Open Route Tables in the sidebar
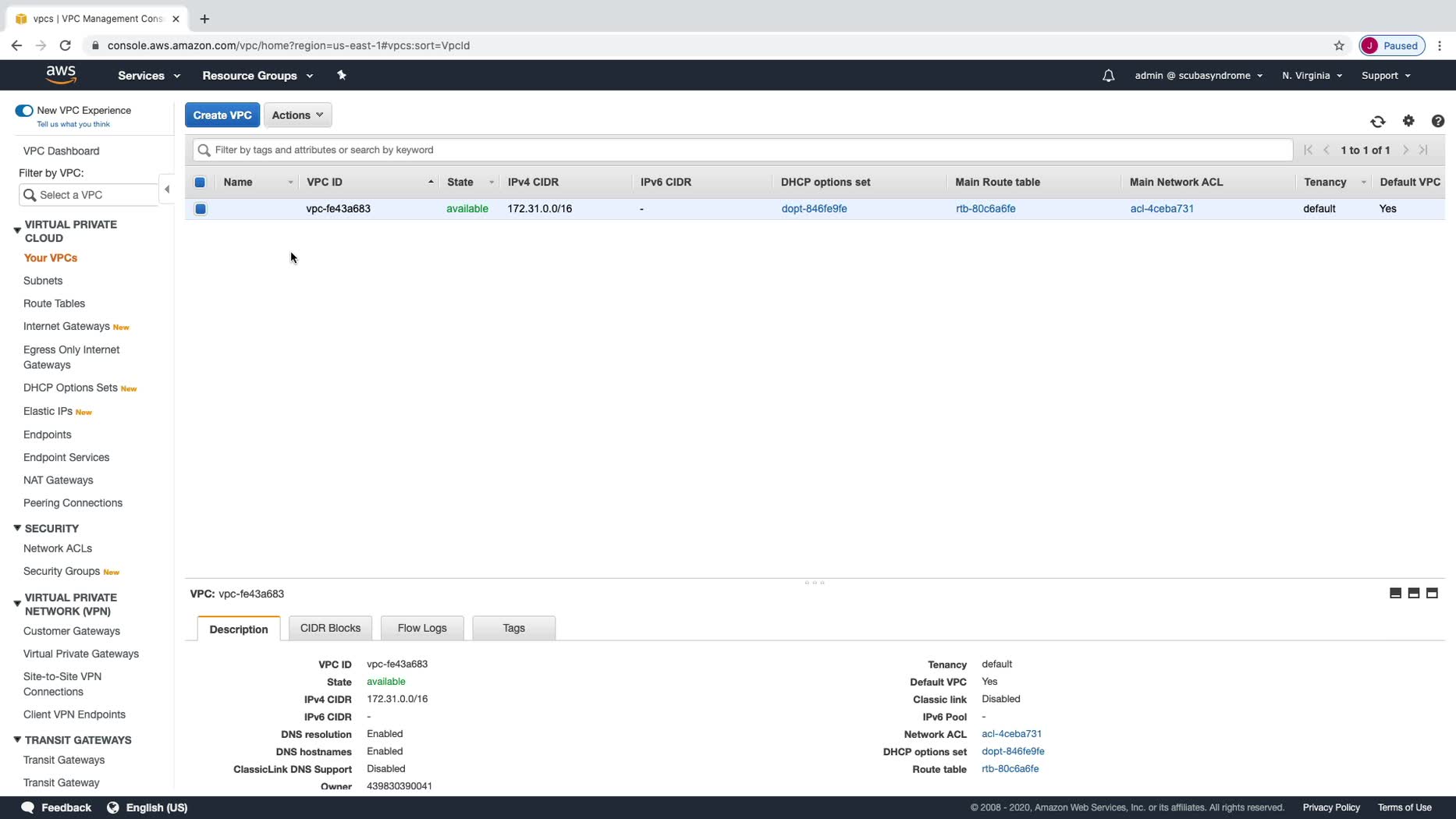The height and width of the screenshot is (819, 1456). 54,303
